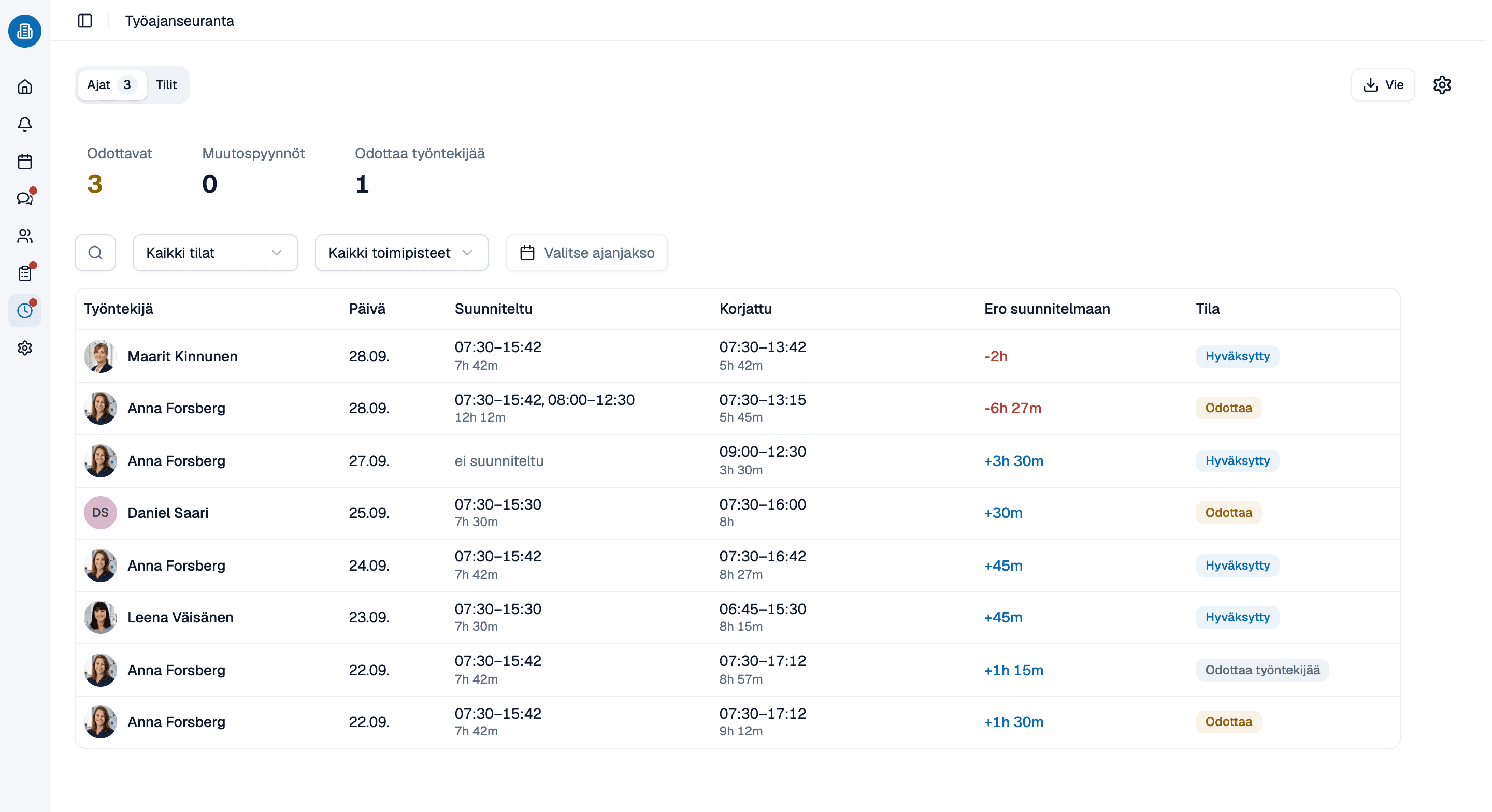The width and height of the screenshot is (1492, 812).
Task: Open the Kaikki tilat dropdown
Action: (216, 253)
